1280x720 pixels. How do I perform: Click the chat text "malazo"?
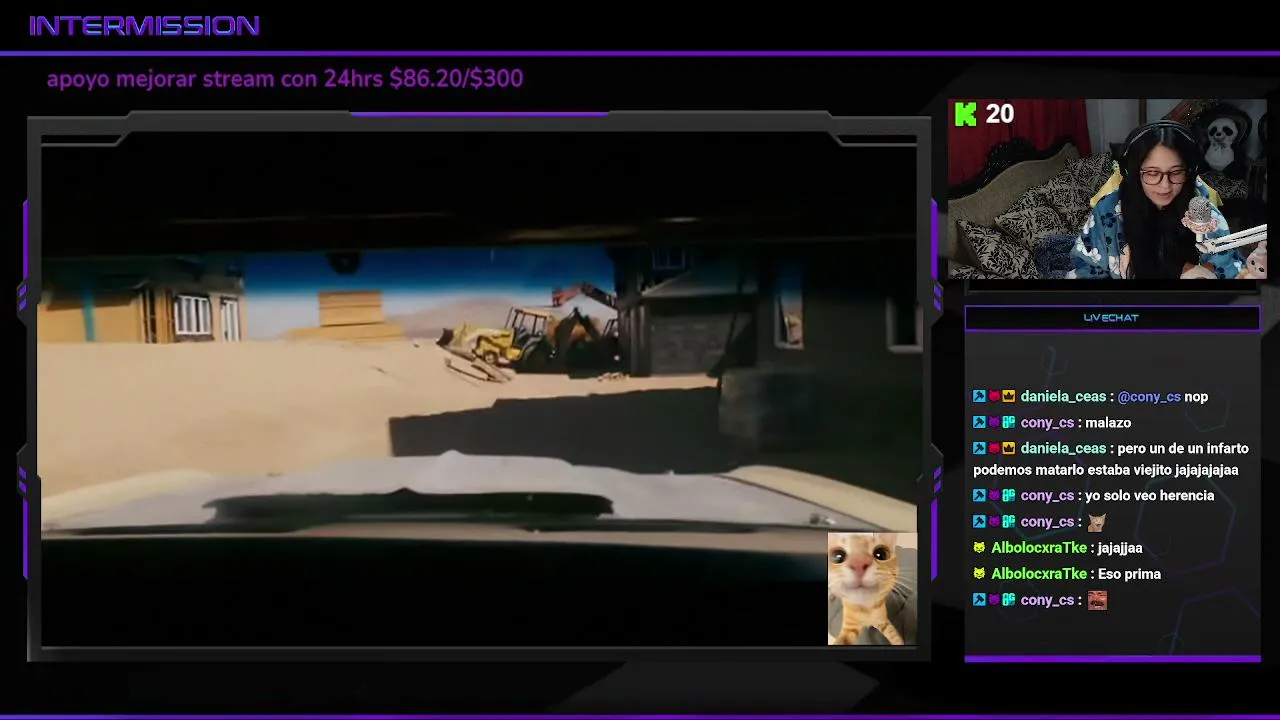(1108, 423)
